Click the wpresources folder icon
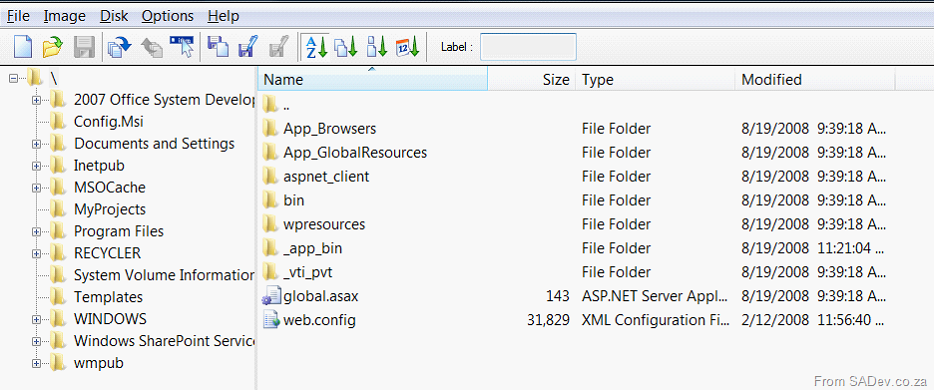The width and height of the screenshot is (934, 390). [x=270, y=224]
